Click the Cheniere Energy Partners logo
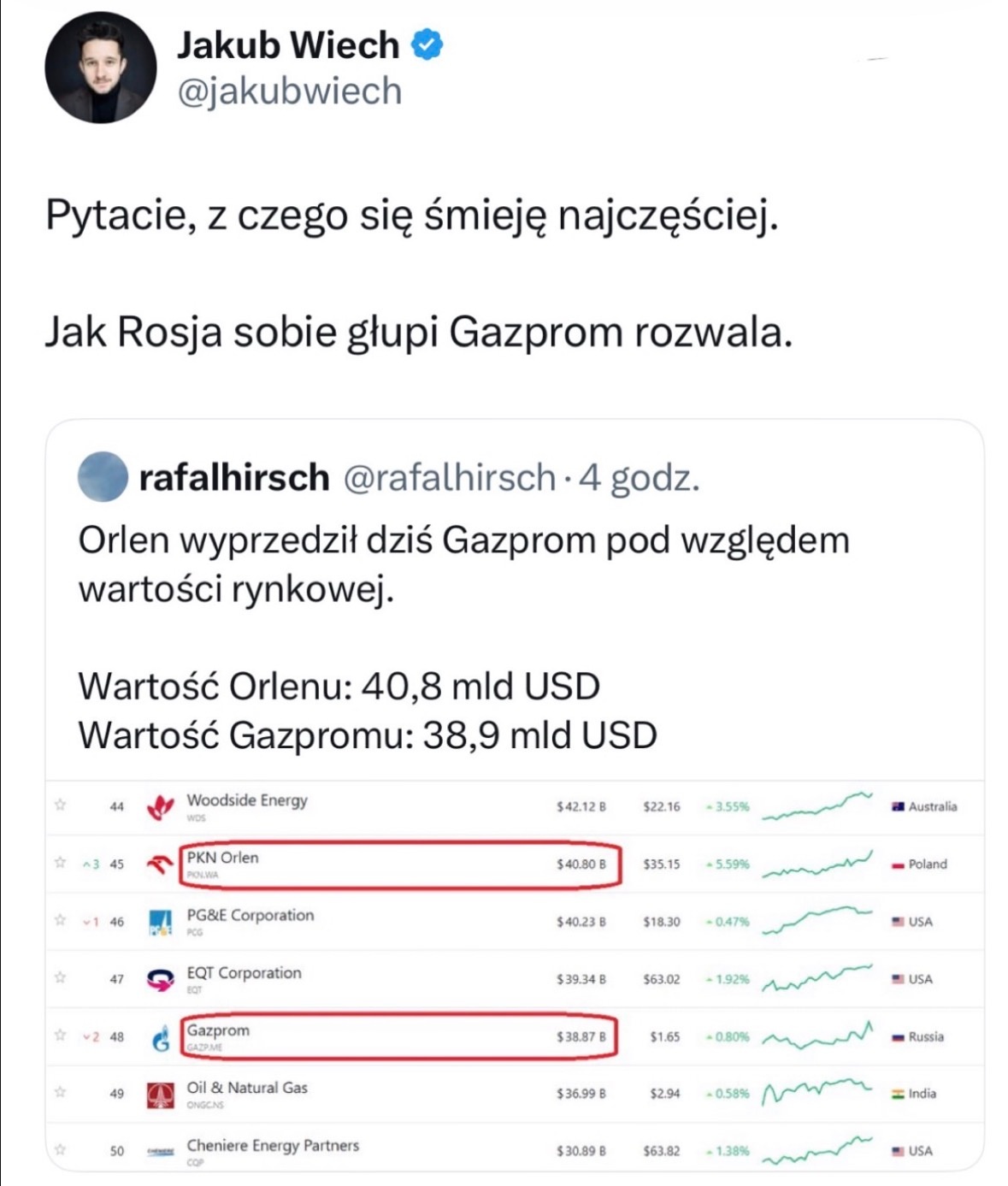The width and height of the screenshot is (1008, 1186). [160, 1152]
